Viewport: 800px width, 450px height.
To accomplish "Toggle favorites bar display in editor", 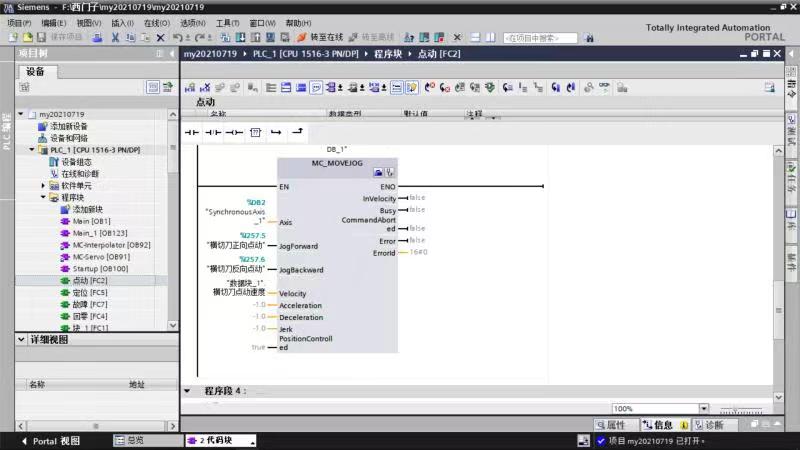I will click(x=411, y=88).
